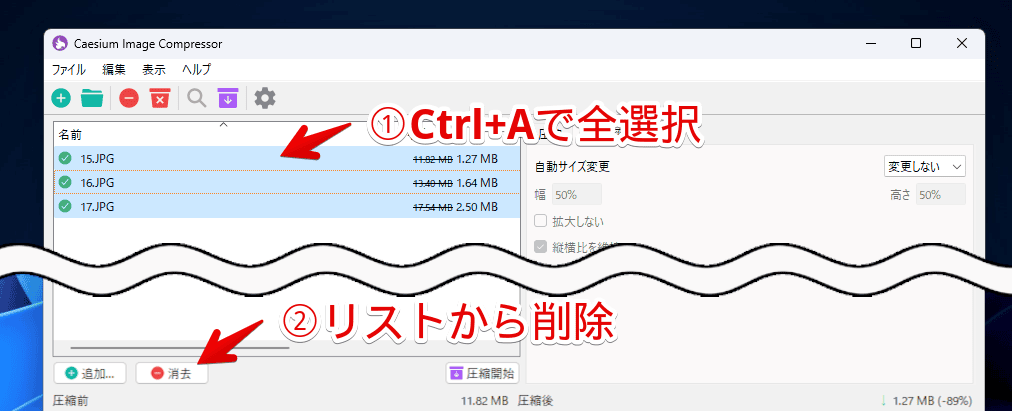The height and width of the screenshot is (411, 1012).
Task: Click green check status icon for 17.JPG
Action: coord(65,206)
